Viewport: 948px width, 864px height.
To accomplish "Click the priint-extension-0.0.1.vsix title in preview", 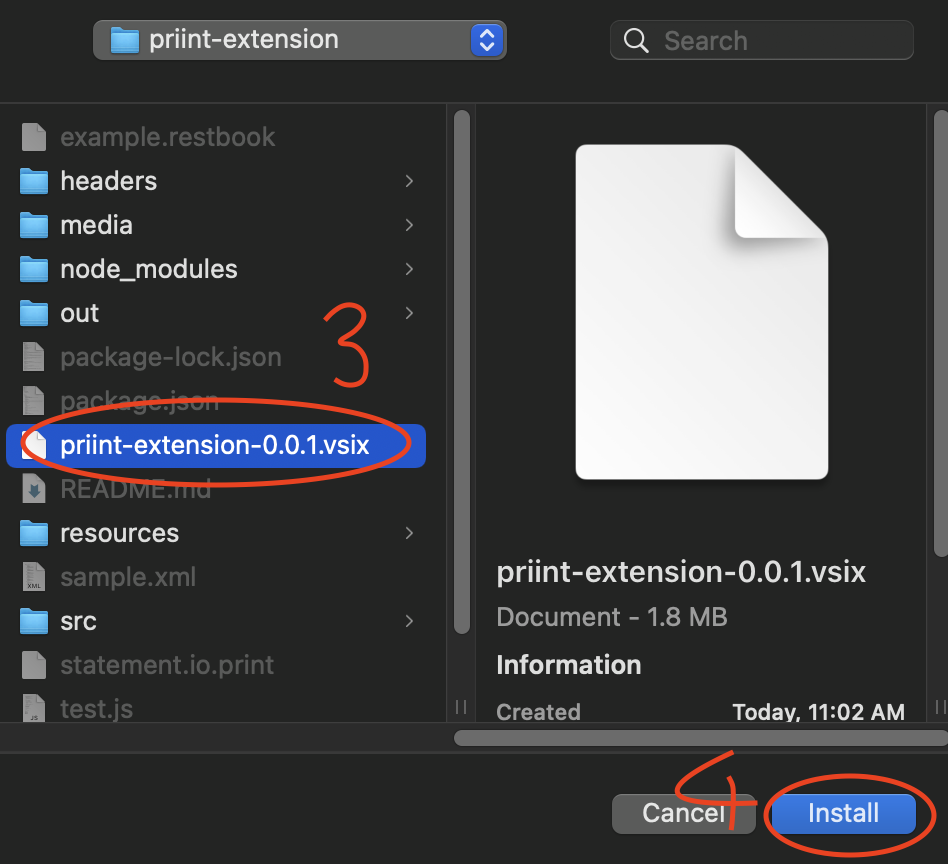I will (681, 571).
